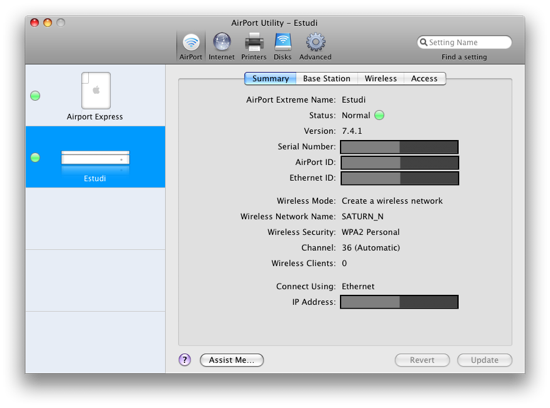This screenshot has height=408, width=550.
Task: Close the AirPort Utility window
Action: 34,23
